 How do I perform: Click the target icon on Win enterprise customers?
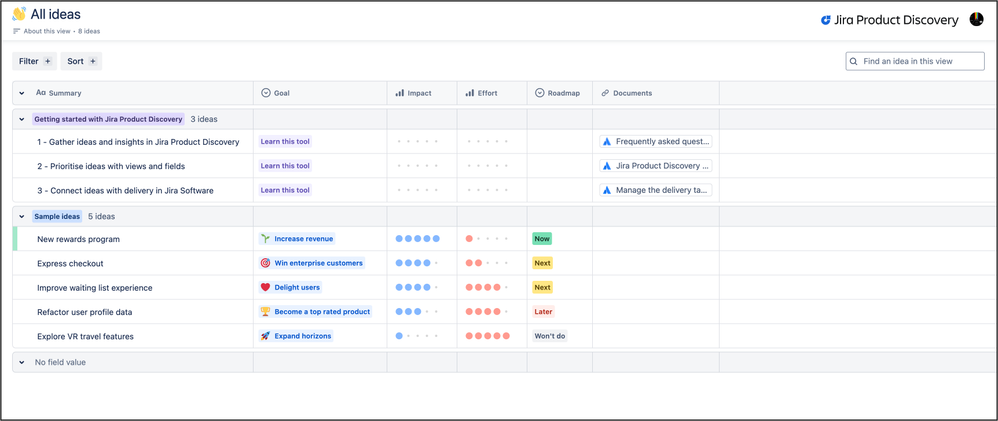point(265,263)
